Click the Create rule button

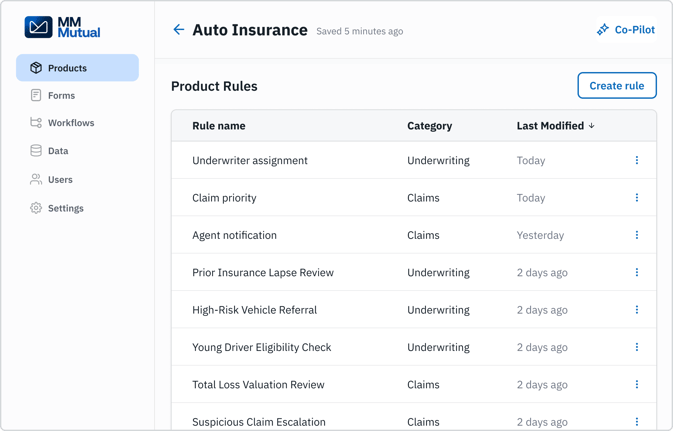point(617,85)
